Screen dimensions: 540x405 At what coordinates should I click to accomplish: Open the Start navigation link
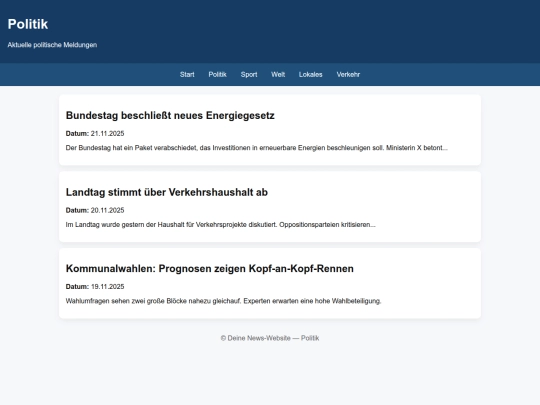coord(187,74)
